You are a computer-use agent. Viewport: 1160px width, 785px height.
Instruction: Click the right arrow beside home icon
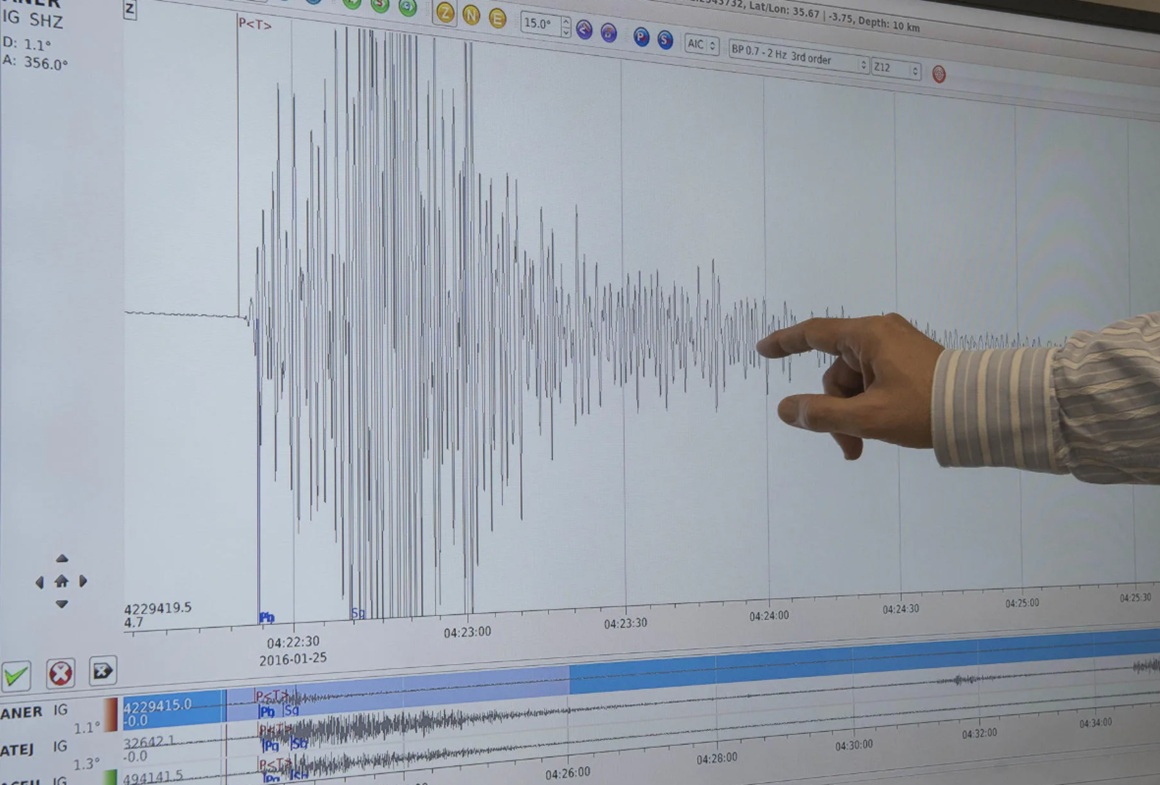pyautogui.click(x=84, y=581)
